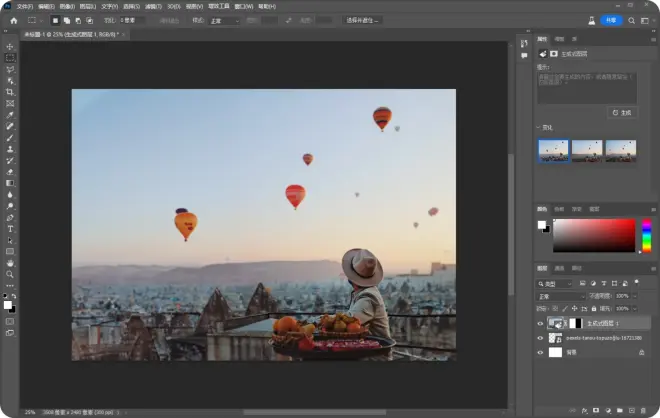Screen dimensions: 660x418
Task: Hide the white background layer eye icon
Action: click(540, 352)
